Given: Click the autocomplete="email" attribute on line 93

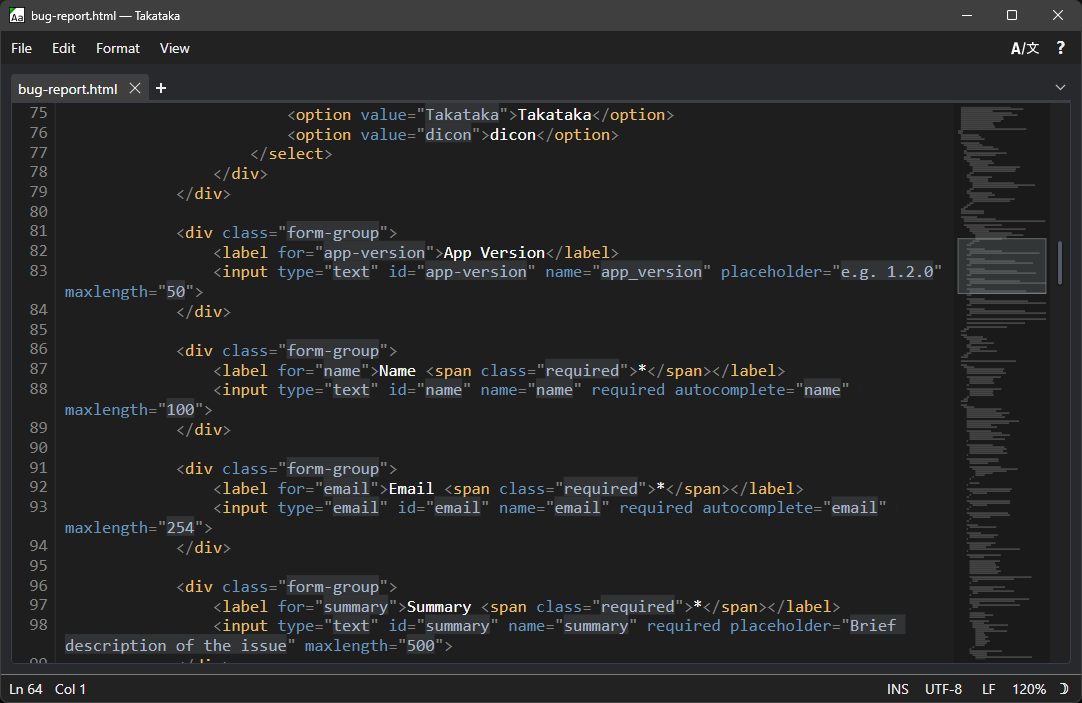Looking at the screenshot, I should pyautogui.click(x=794, y=508).
